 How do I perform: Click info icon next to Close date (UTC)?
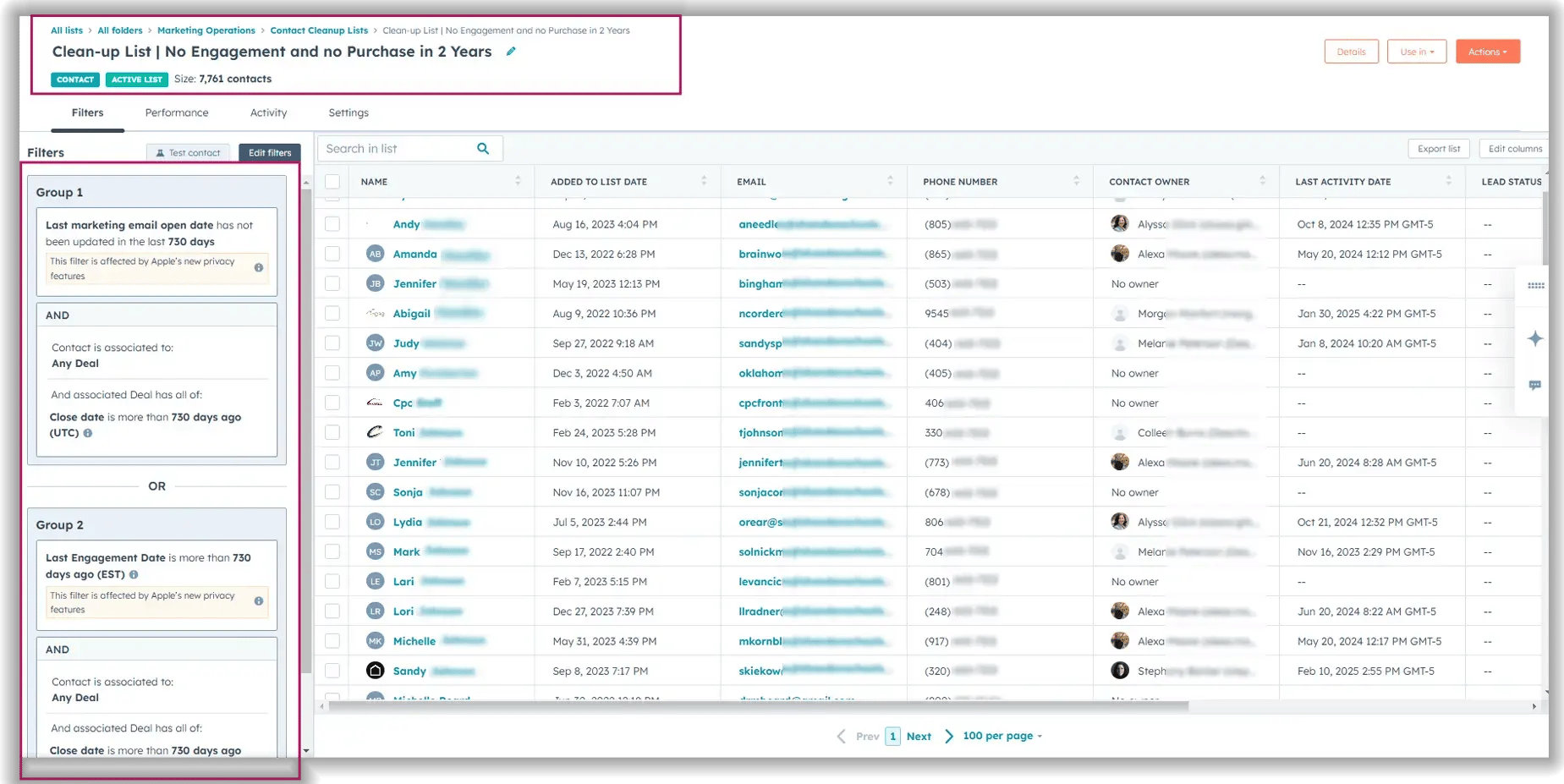point(88,433)
